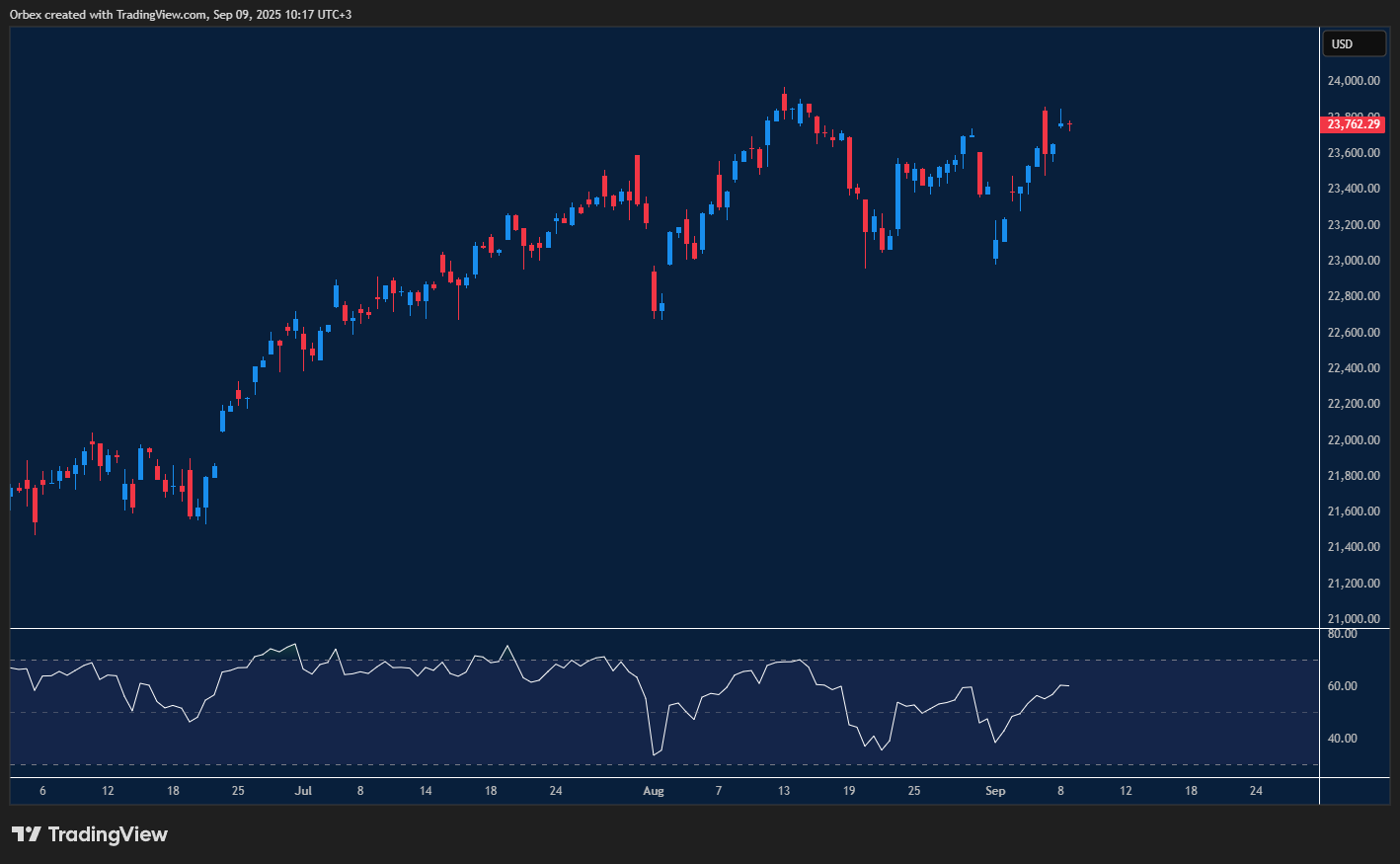Click the Orbex TradingView.com attribution header text
The image size is (1400, 864).
click(x=181, y=14)
